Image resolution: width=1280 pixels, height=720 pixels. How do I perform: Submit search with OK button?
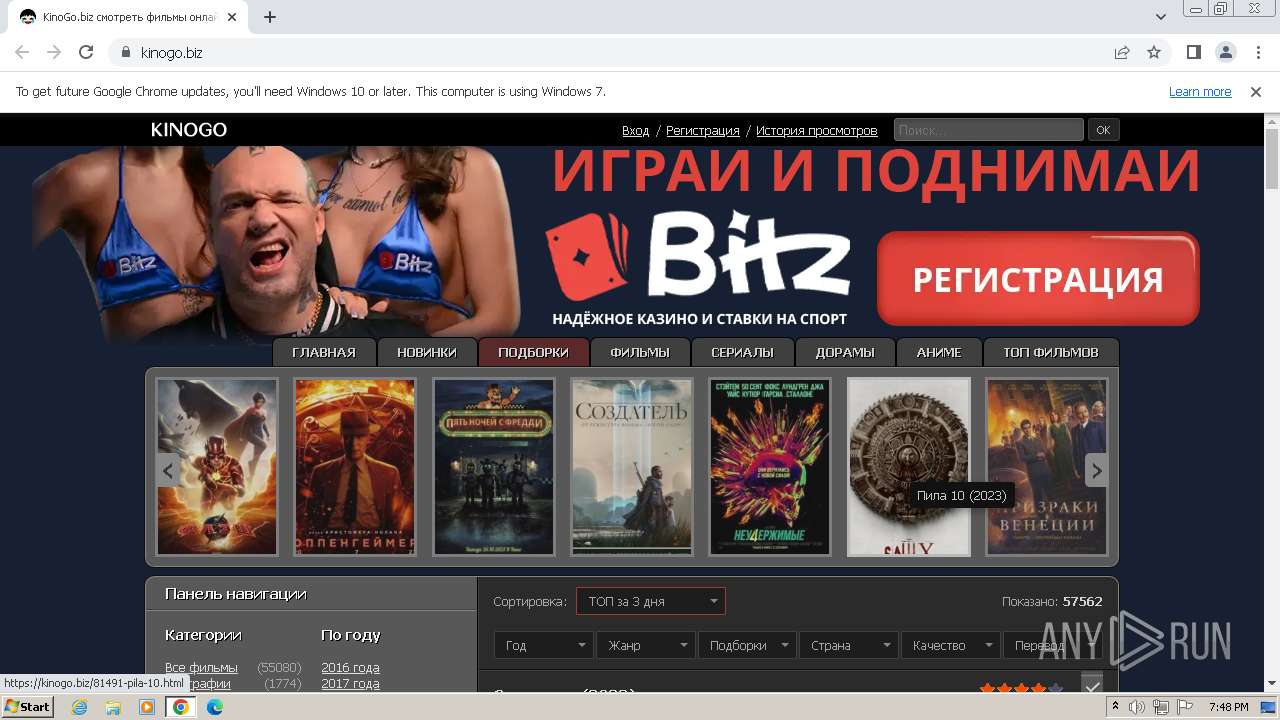1103,130
